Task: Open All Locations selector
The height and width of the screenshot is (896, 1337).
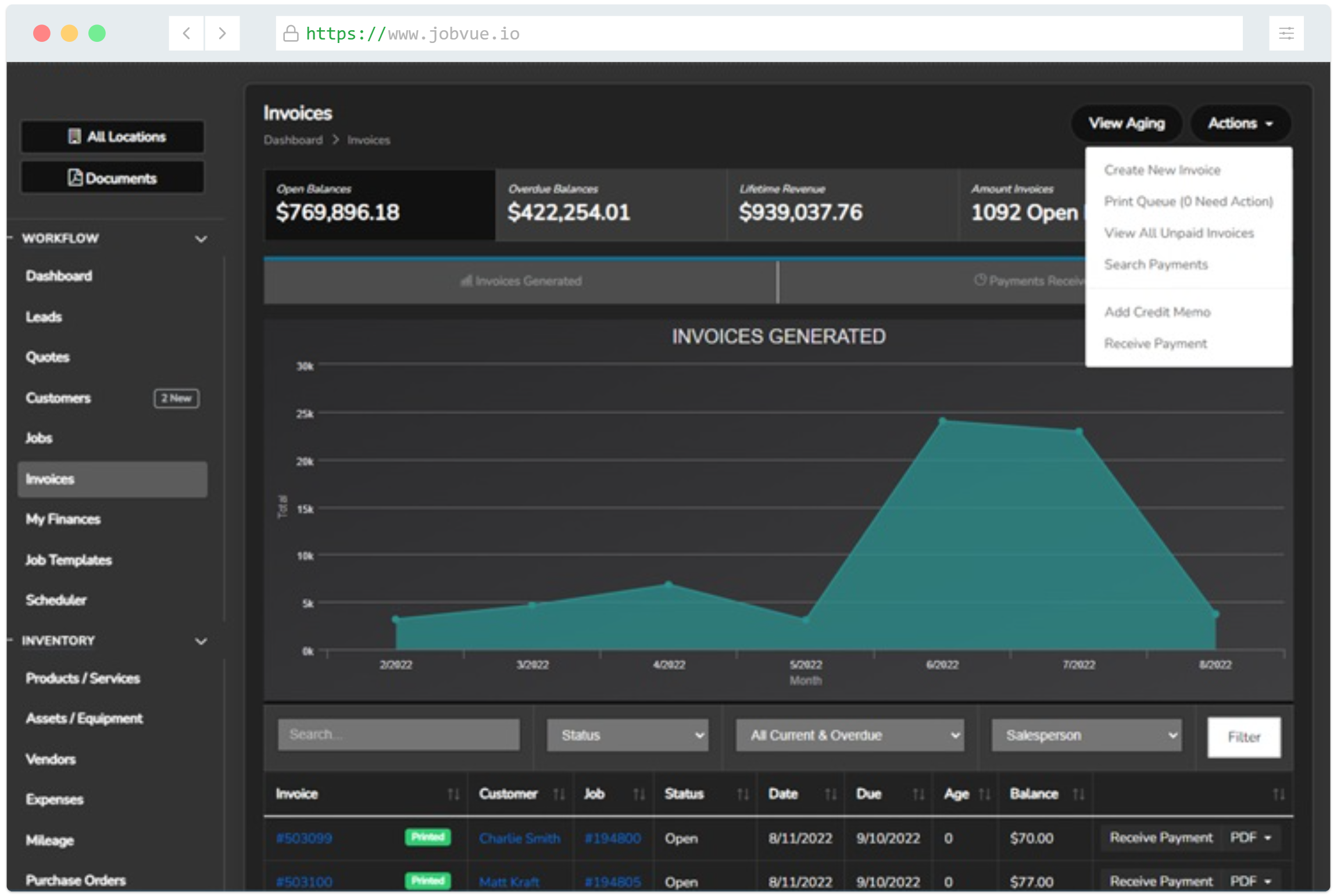Action: click(113, 137)
